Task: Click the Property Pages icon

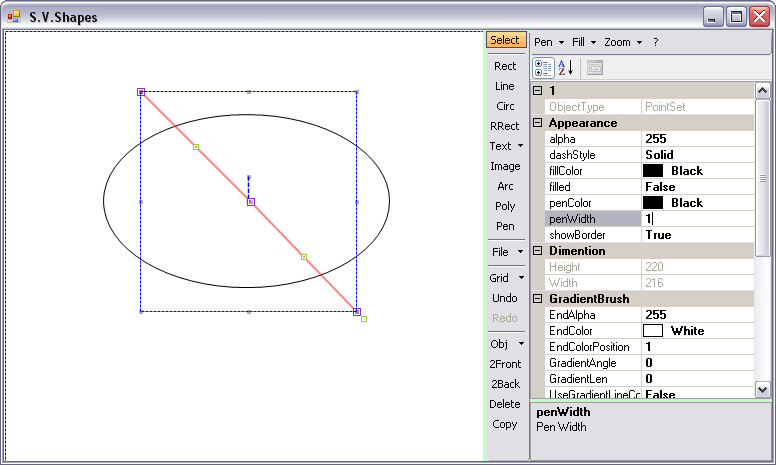Action: click(x=594, y=68)
